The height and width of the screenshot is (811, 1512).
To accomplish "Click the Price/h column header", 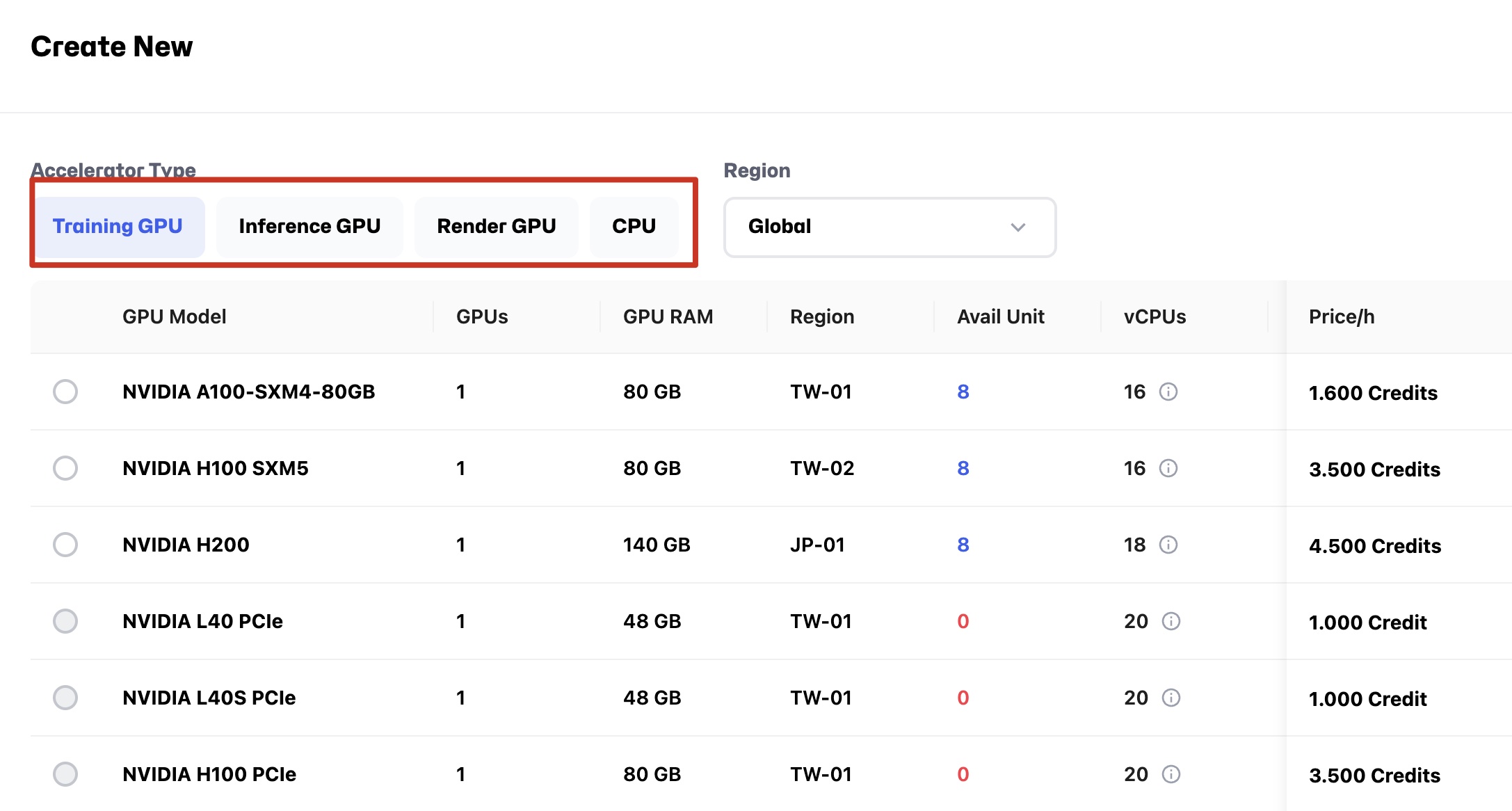I will (x=1341, y=317).
